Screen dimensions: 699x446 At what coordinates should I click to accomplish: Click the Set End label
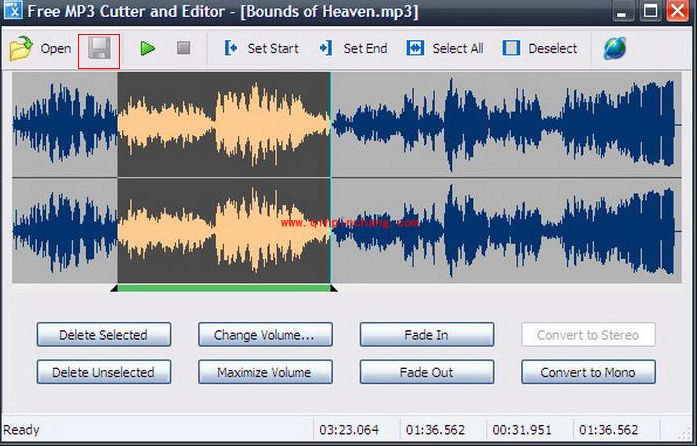tap(365, 48)
